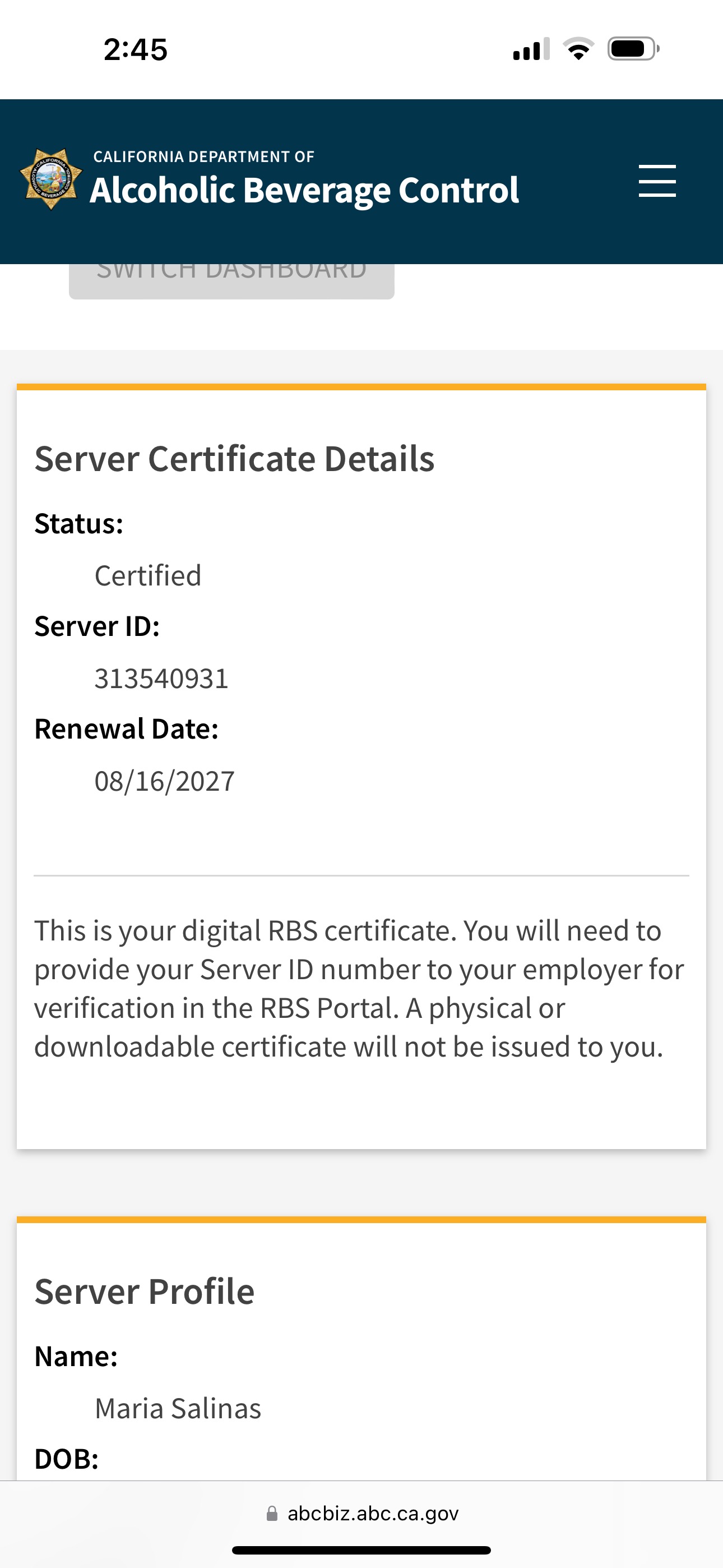Click the California Department of text
The width and height of the screenshot is (723, 1568).
coord(203,156)
